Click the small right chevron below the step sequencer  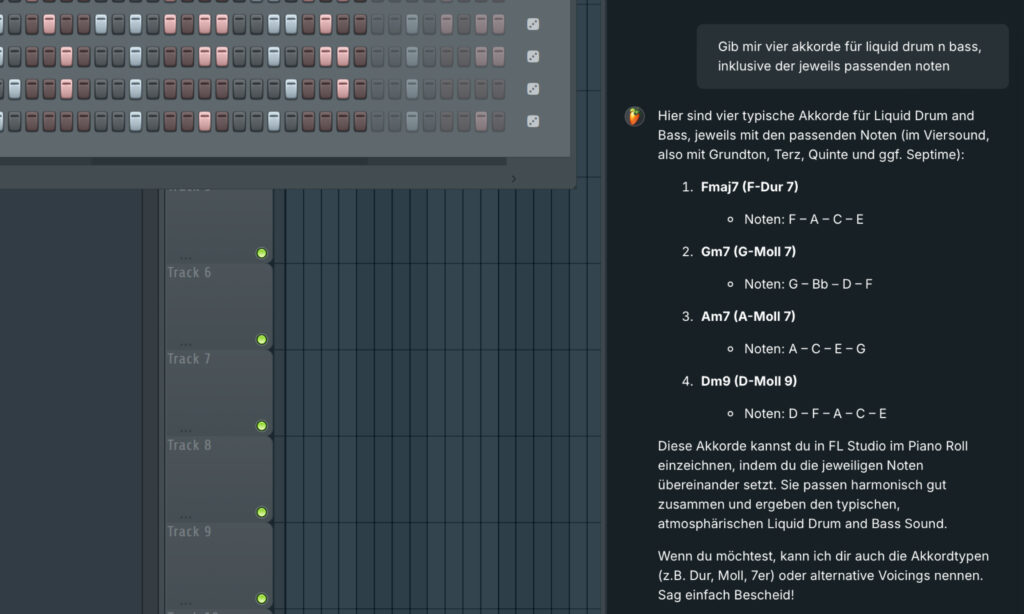(x=514, y=178)
